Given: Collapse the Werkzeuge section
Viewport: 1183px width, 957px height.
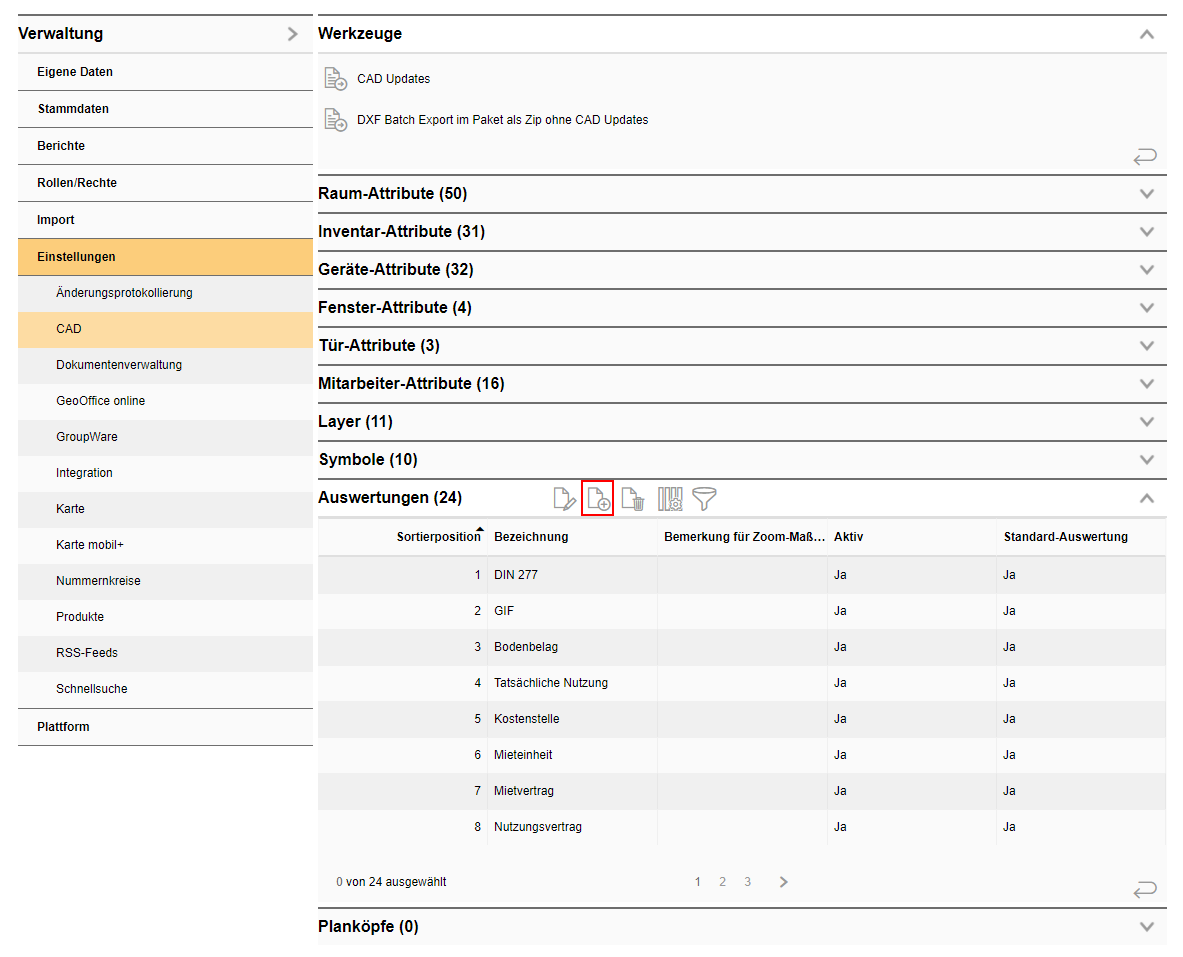Looking at the screenshot, I should tap(1146, 34).
